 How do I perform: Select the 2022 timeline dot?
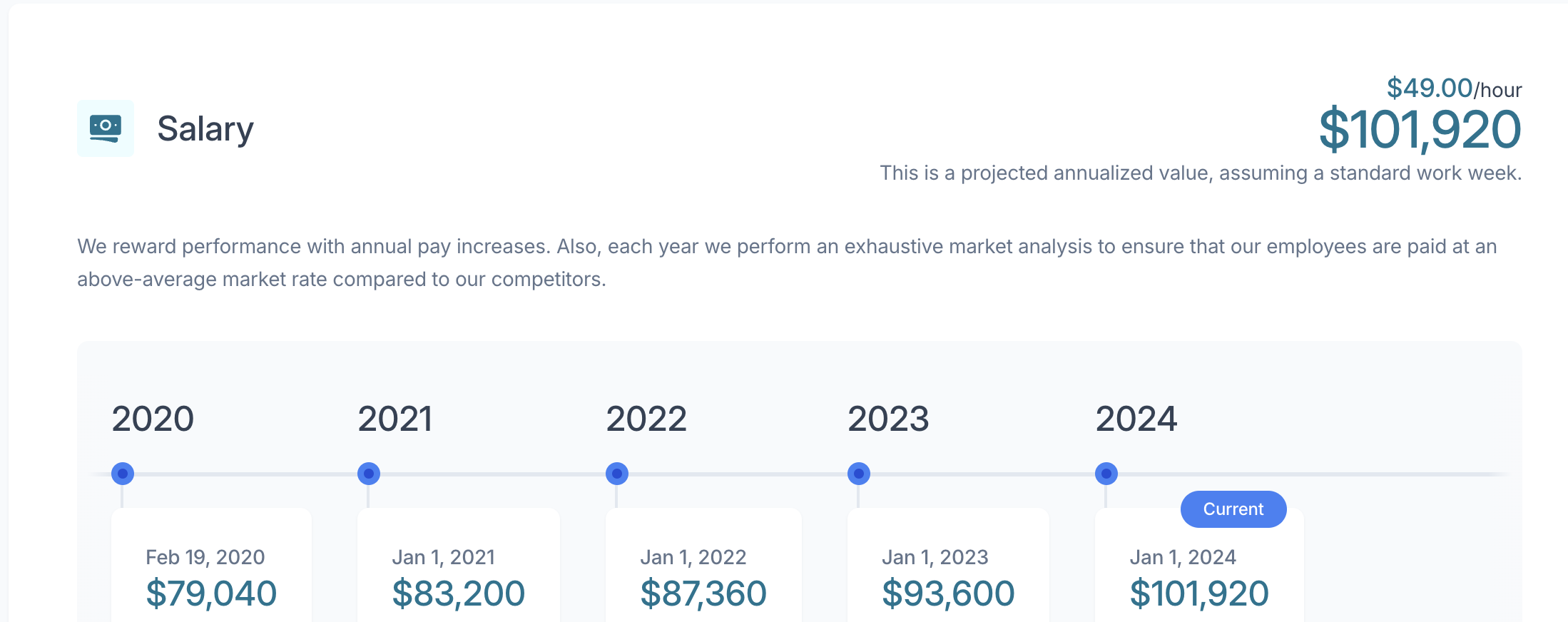[x=617, y=474]
